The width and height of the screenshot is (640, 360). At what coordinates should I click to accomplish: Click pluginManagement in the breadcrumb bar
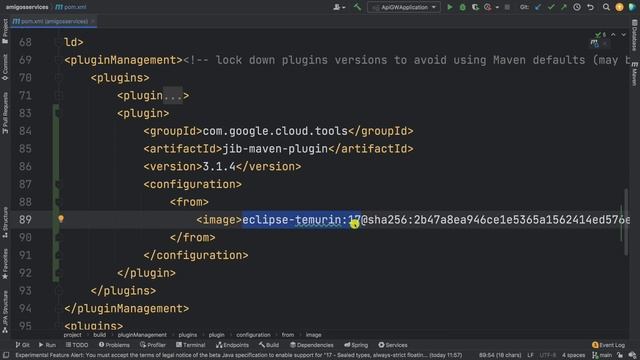(142, 335)
